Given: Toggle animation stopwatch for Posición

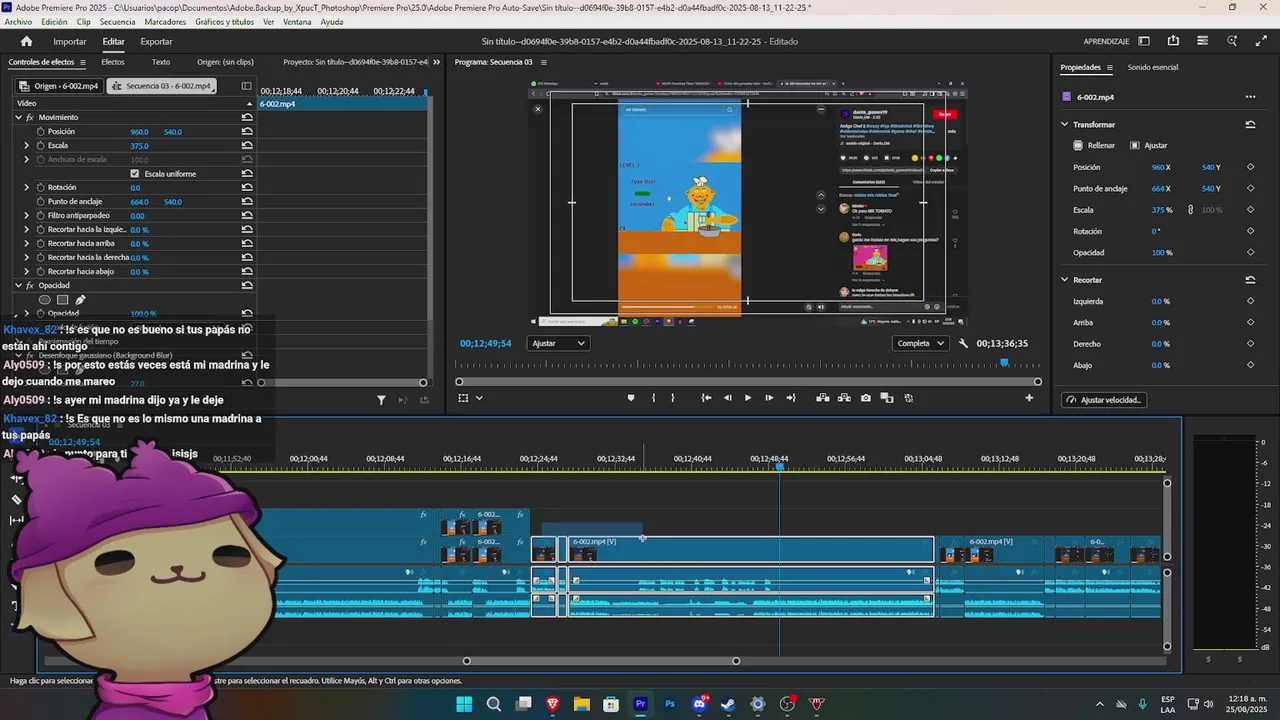Looking at the screenshot, I should point(41,131).
